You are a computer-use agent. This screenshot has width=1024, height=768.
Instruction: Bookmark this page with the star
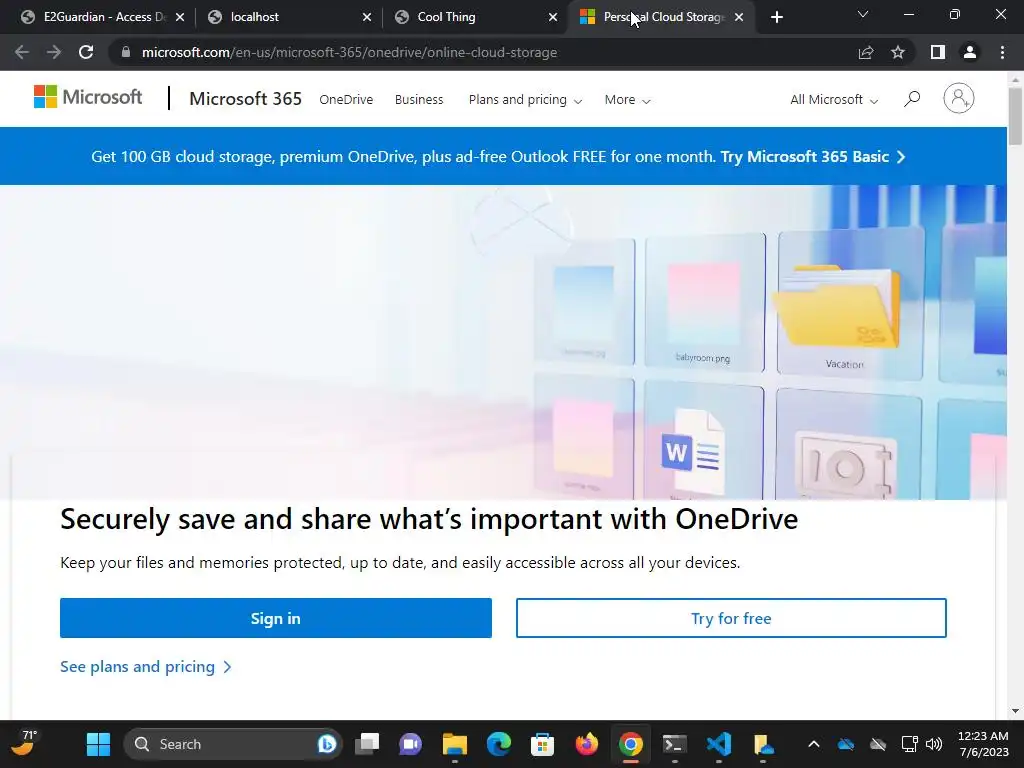[x=898, y=52]
